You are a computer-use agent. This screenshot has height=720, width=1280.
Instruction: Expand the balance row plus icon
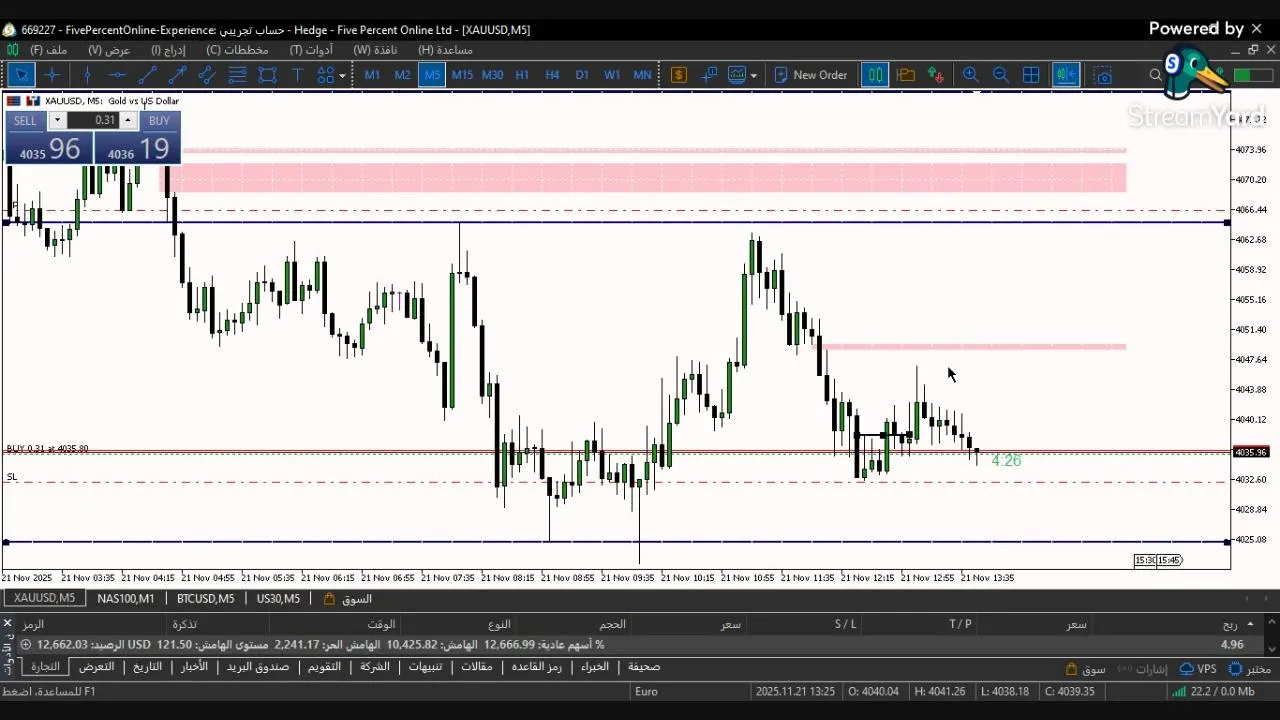[25, 645]
